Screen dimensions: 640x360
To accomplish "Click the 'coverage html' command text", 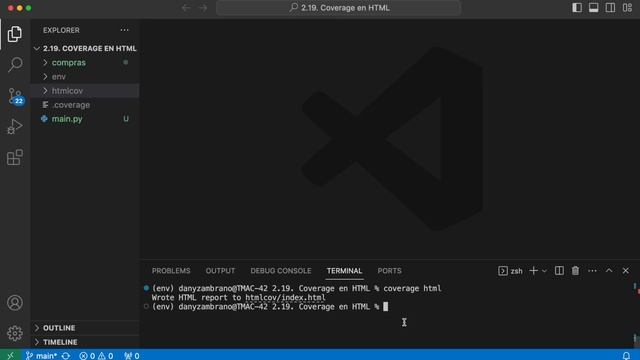I will tap(412, 289).
